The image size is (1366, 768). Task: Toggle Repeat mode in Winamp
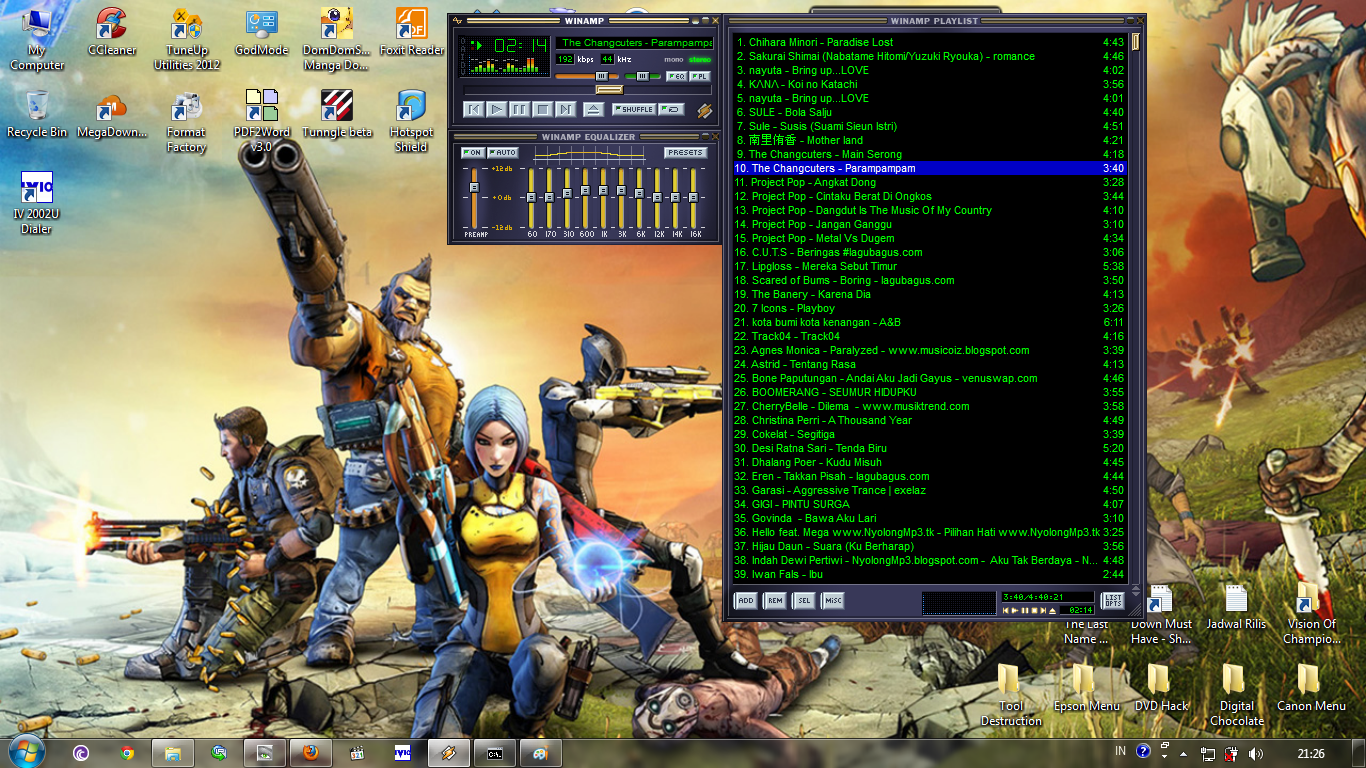[x=672, y=109]
